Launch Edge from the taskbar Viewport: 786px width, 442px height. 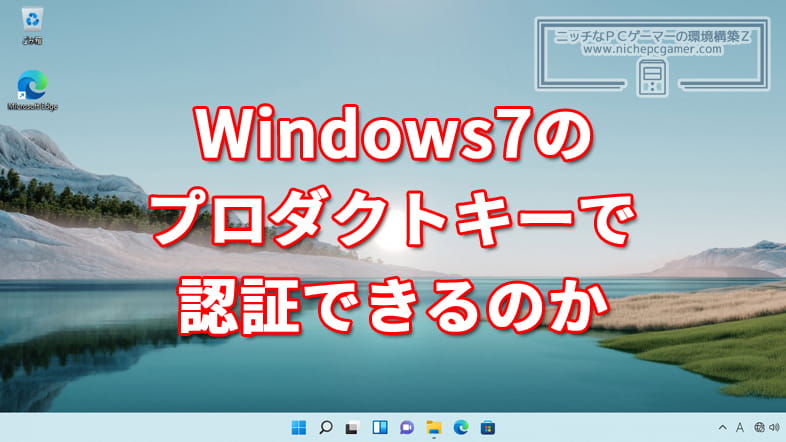pos(461,427)
